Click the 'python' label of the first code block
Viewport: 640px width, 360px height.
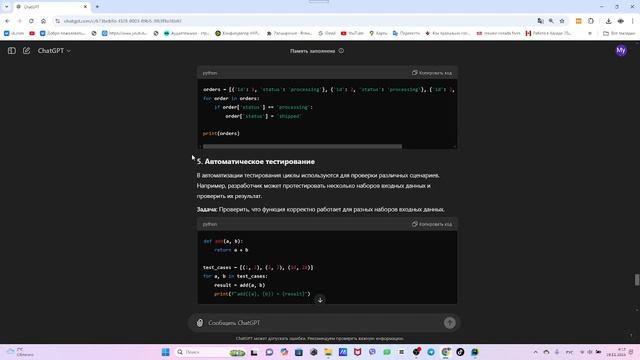210,73
